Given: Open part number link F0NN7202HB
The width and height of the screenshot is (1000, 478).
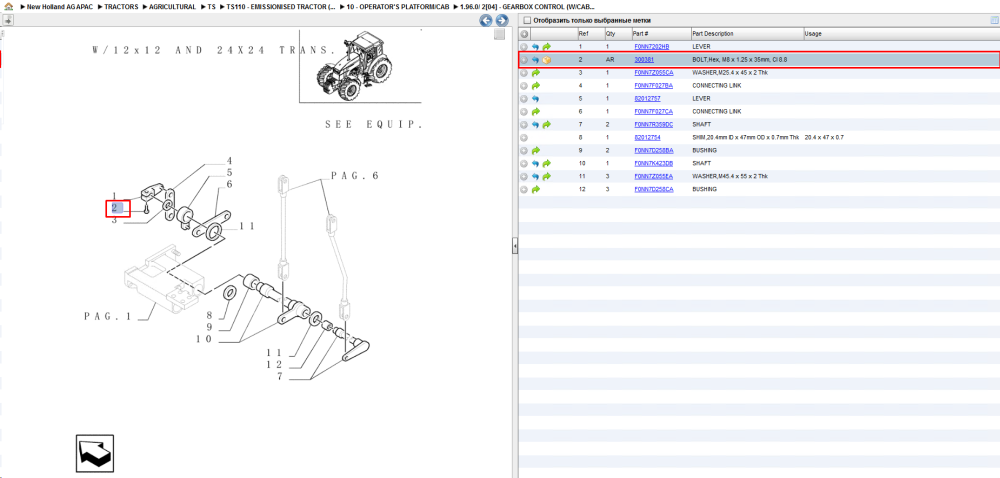Looking at the screenshot, I should [x=652, y=47].
